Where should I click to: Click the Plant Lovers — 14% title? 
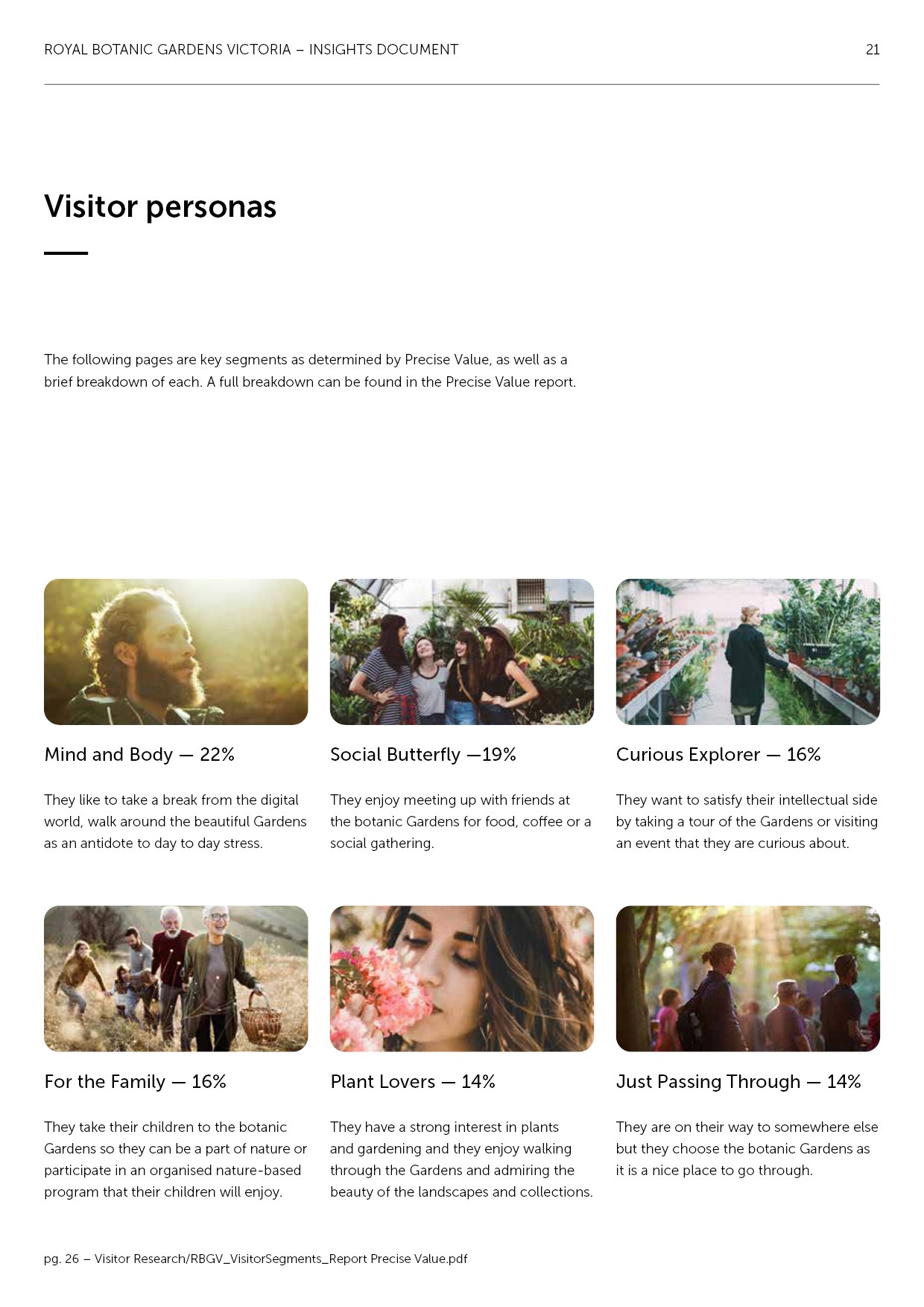point(413,1082)
